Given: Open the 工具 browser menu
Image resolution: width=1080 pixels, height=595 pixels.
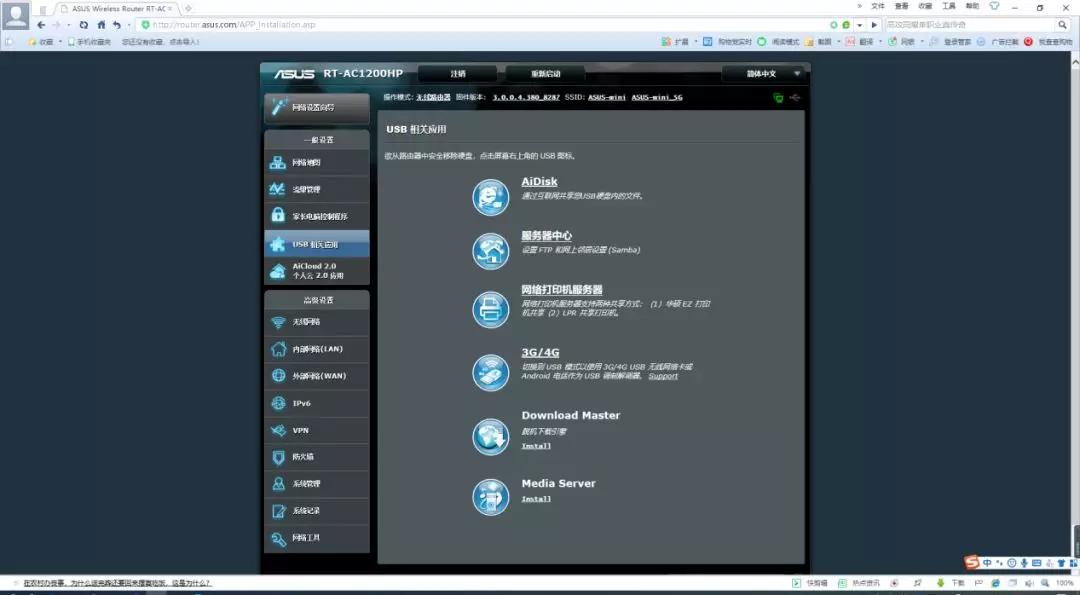Looking at the screenshot, I should click(949, 6).
